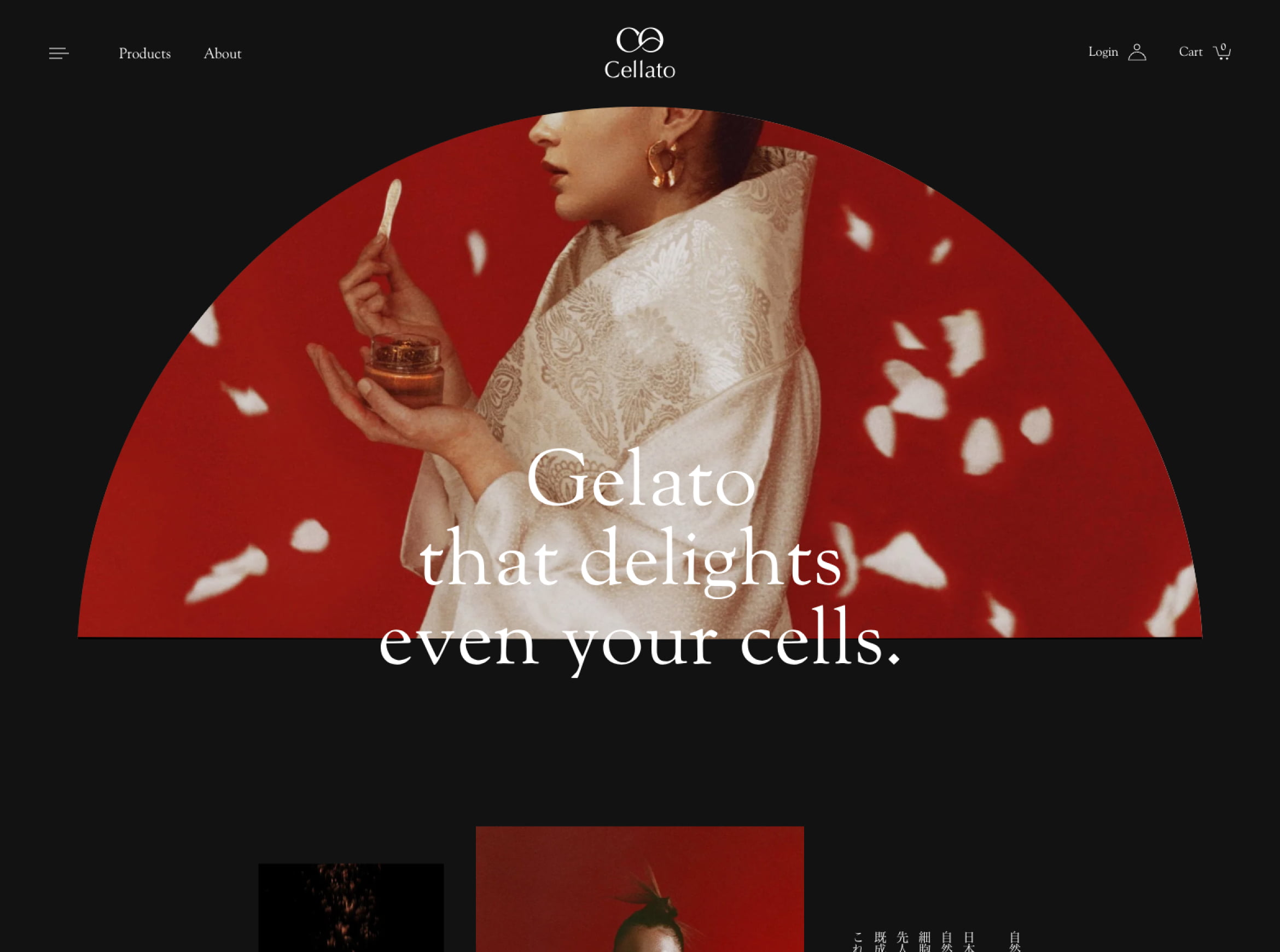Click the spoon held in hero photo
The height and width of the screenshot is (952, 1280).
(x=389, y=208)
